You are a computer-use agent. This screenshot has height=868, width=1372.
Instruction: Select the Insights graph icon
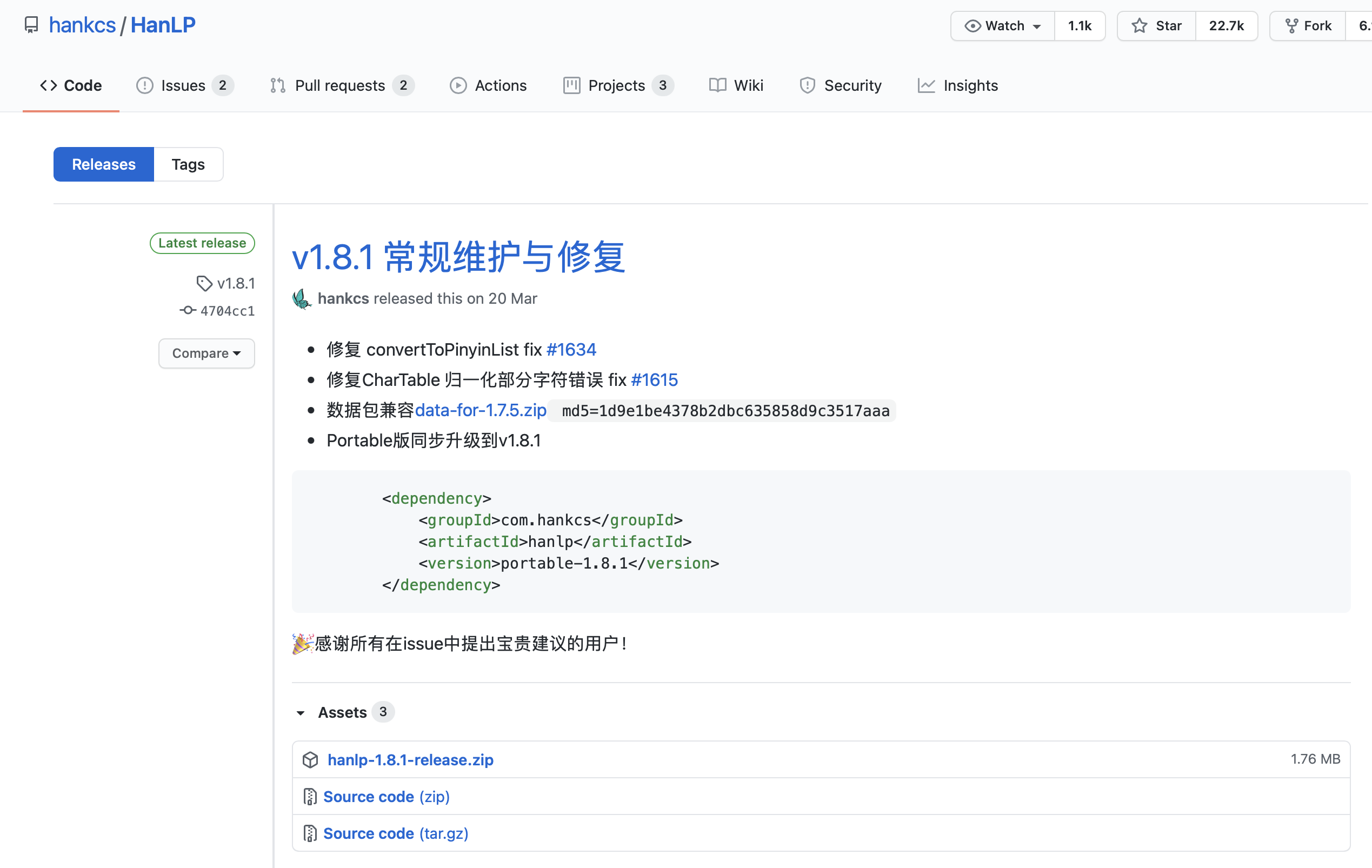click(x=926, y=85)
